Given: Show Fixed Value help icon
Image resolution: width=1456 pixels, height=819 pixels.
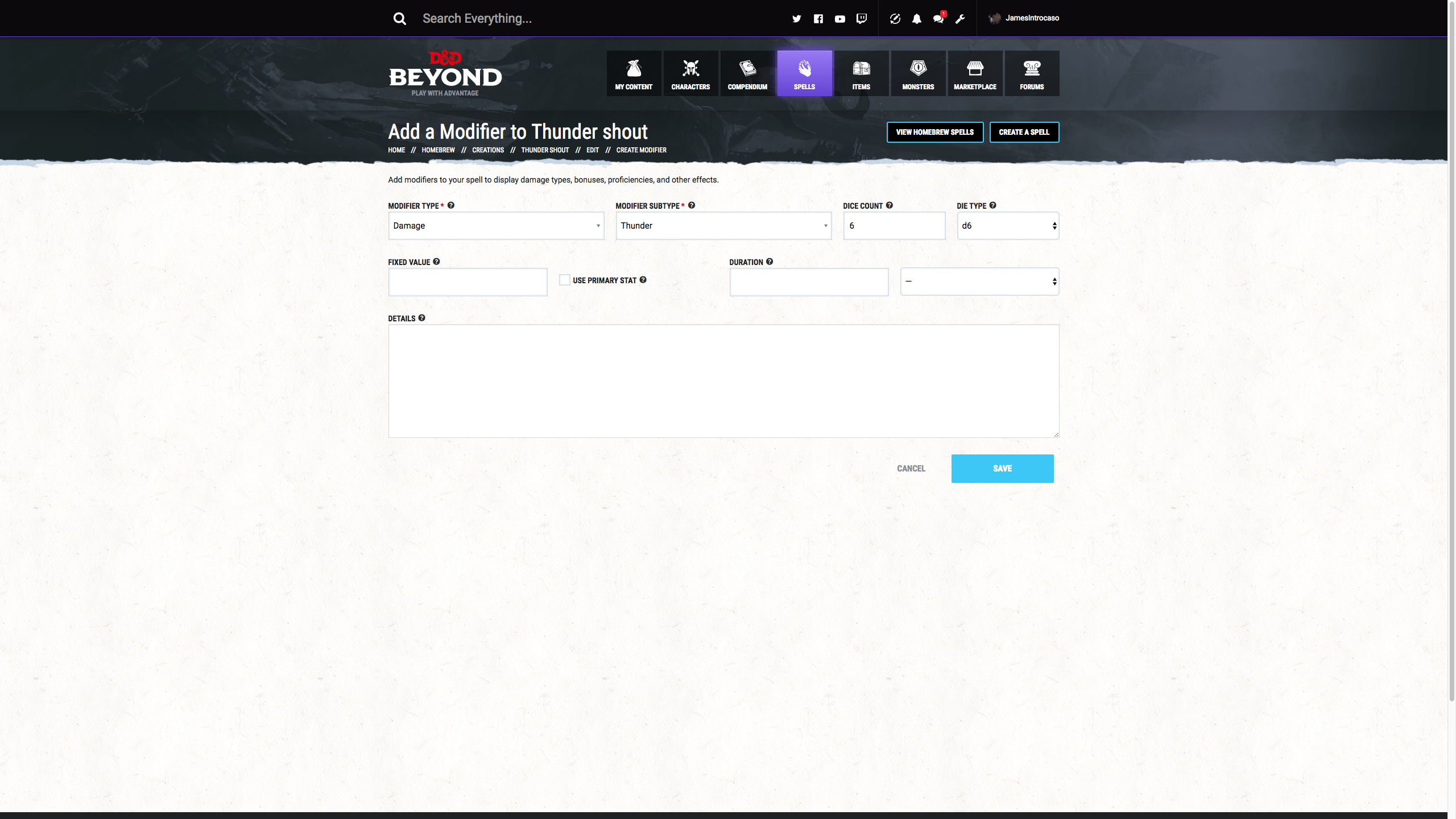Looking at the screenshot, I should pos(437,262).
